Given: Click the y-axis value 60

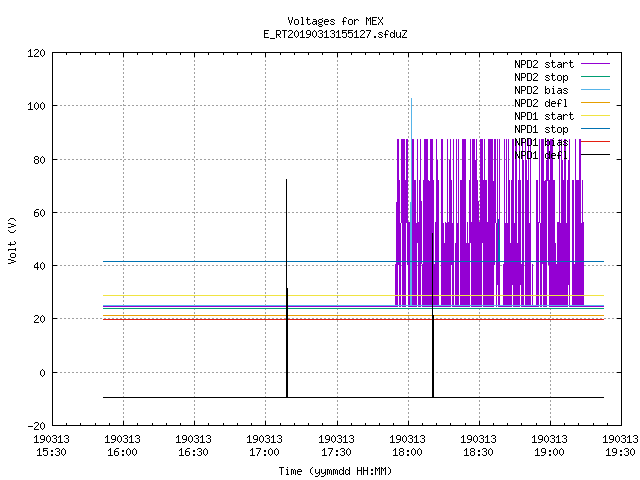Looking at the screenshot, I should point(39,213).
